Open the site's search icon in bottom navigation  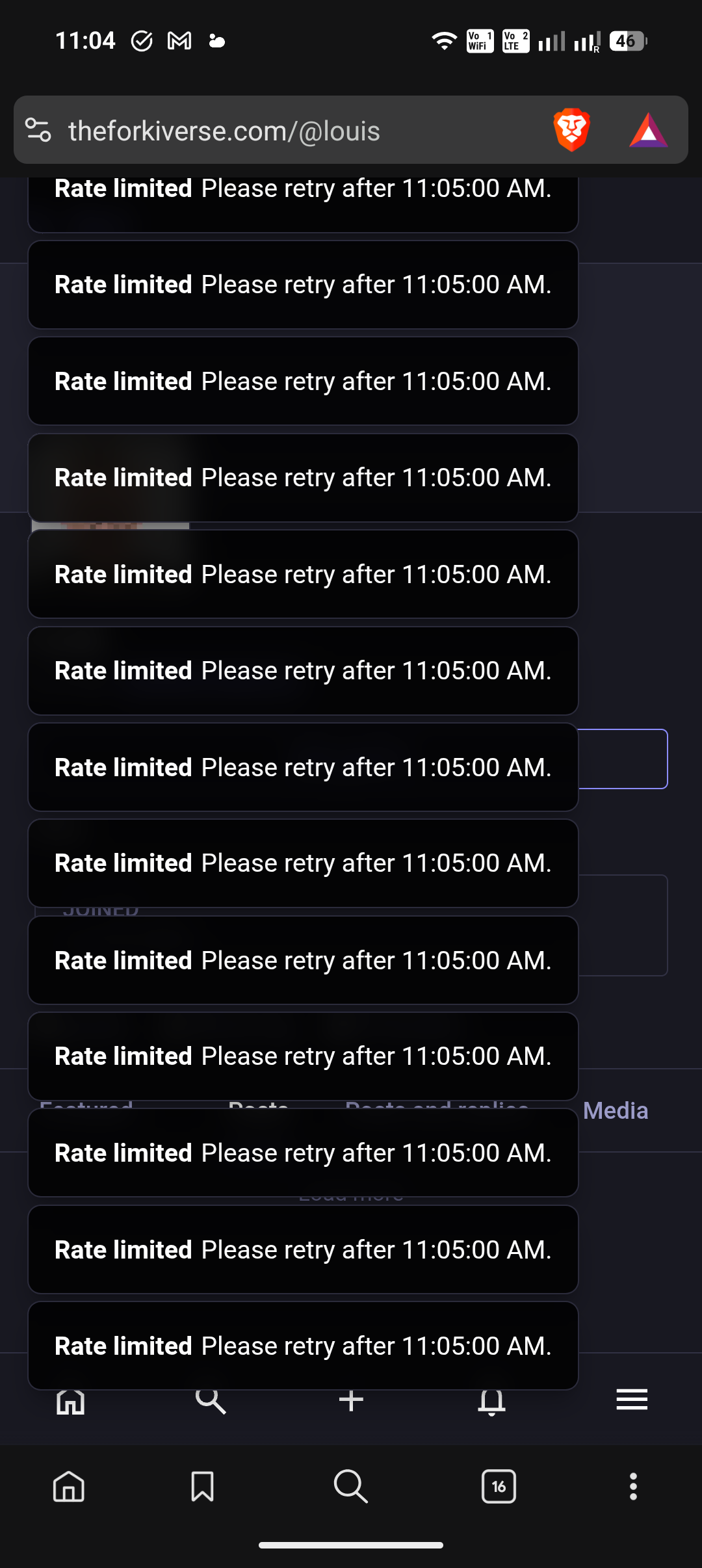pos(211,1400)
